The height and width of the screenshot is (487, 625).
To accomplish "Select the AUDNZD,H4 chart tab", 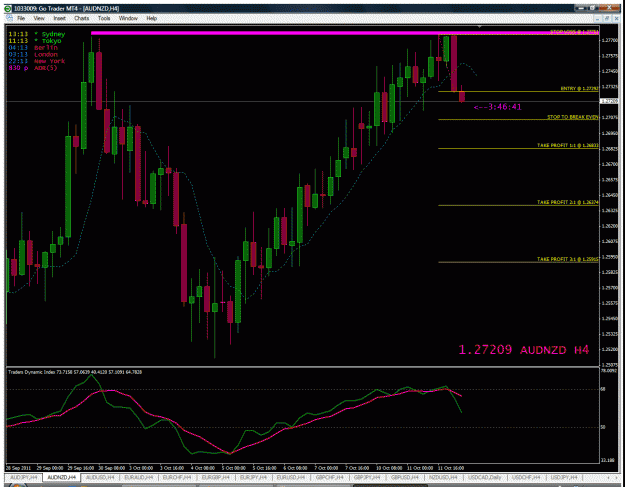I will pyautogui.click(x=61, y=477).
